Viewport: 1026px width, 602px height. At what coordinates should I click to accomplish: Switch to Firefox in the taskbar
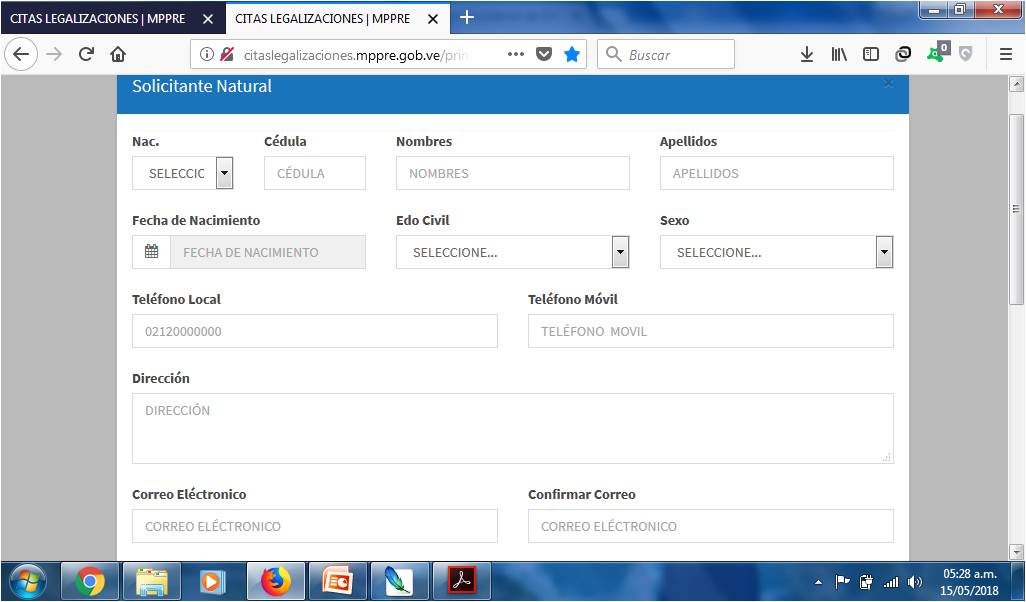(x=275, y=581)
